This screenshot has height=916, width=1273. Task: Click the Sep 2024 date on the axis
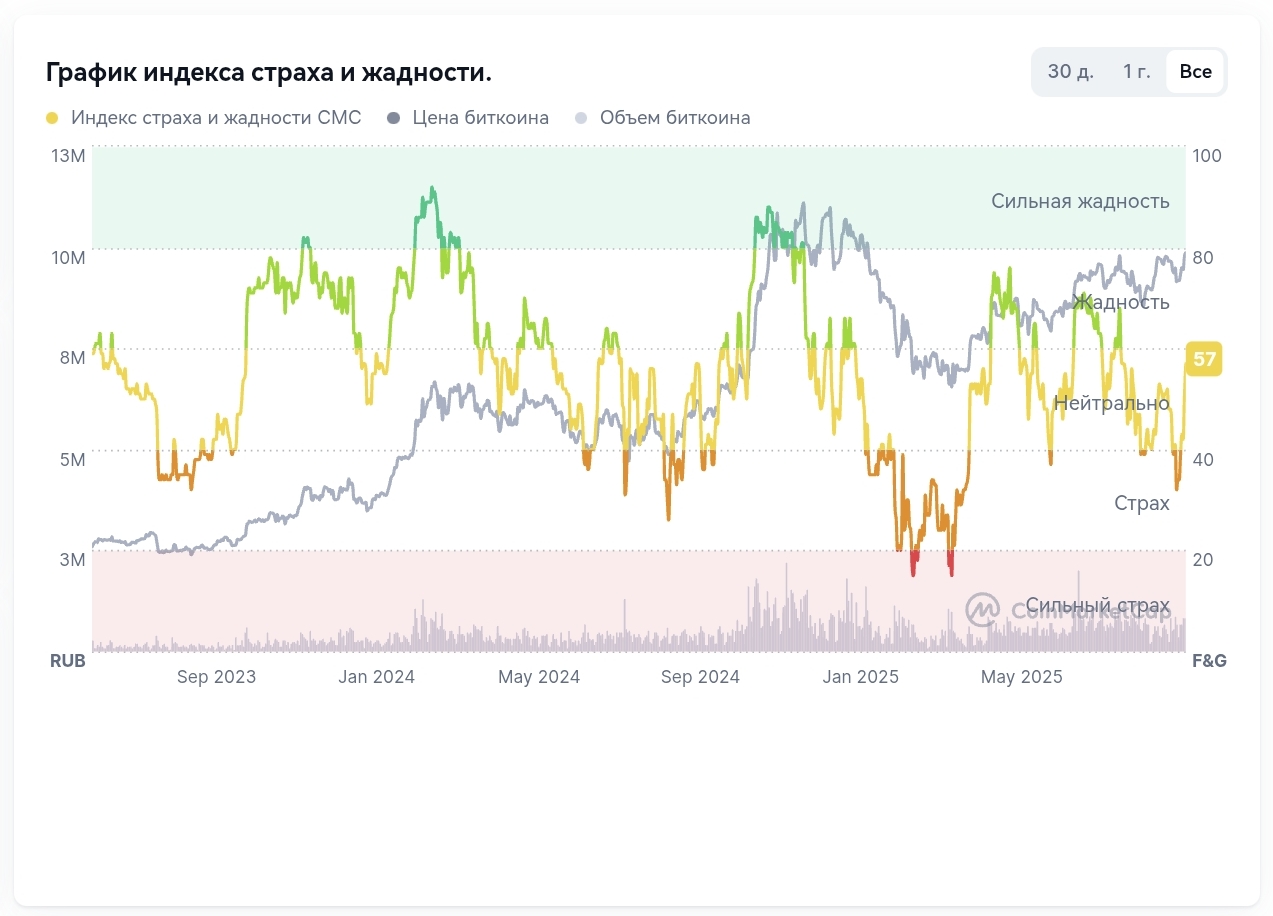700,677
